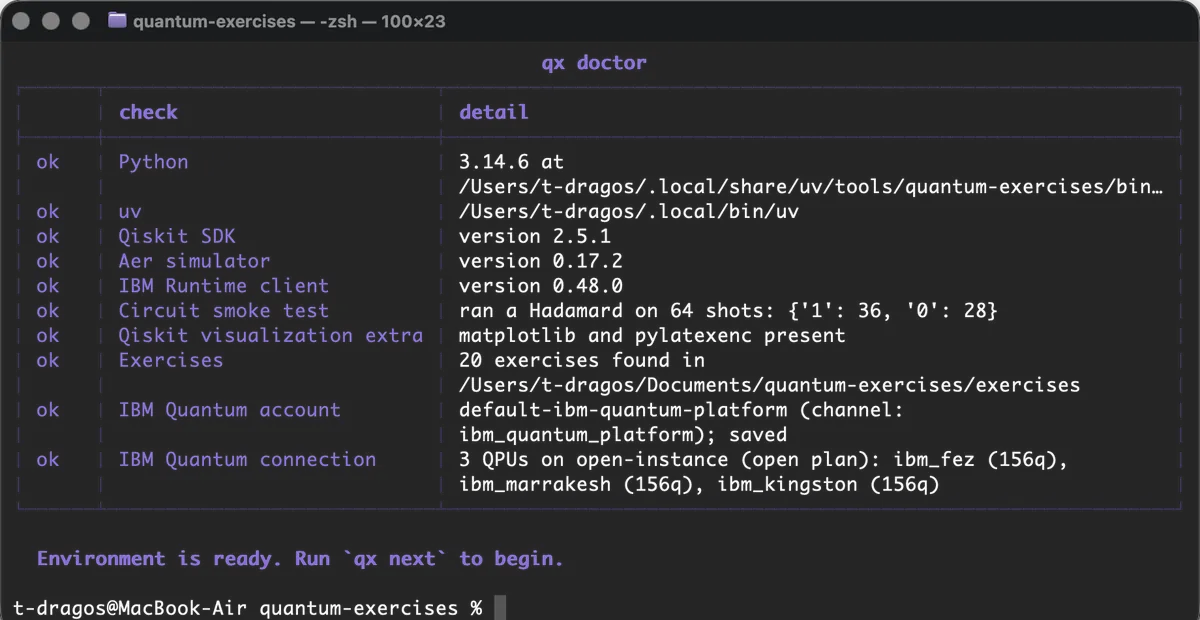Viewport: 1200px width, 620px height.
Task: Click the 'Qiskit visualization extra' check label
Action: tap(271, 335)
